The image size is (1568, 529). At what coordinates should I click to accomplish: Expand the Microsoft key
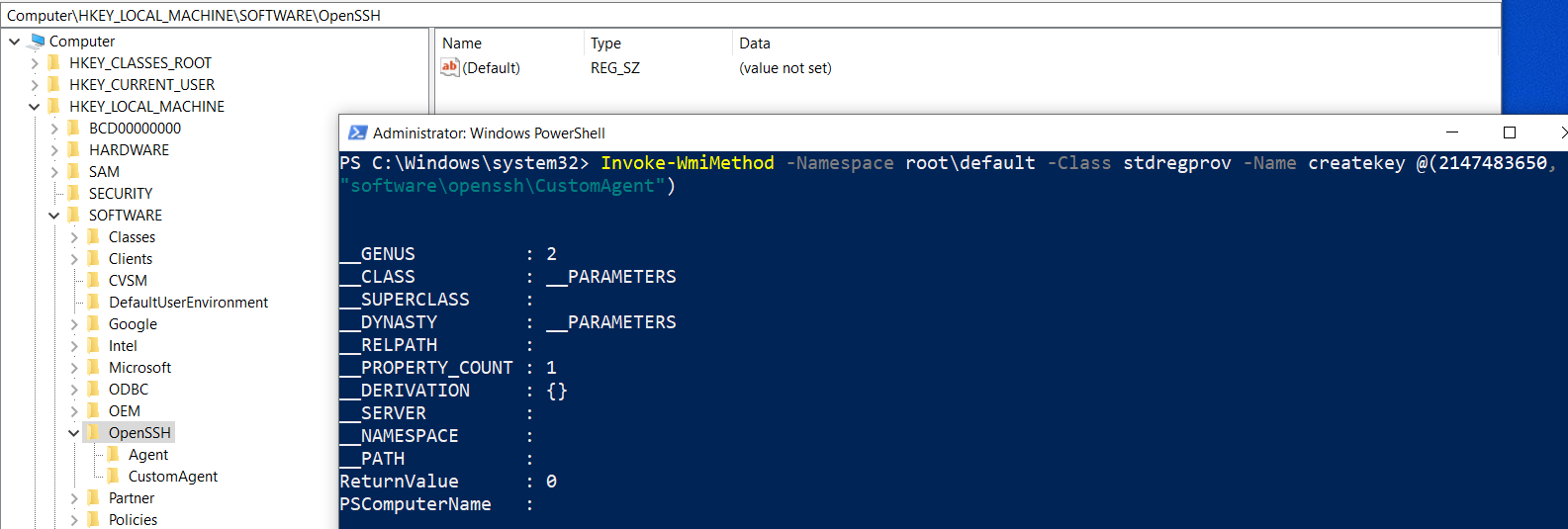point(74,367)
